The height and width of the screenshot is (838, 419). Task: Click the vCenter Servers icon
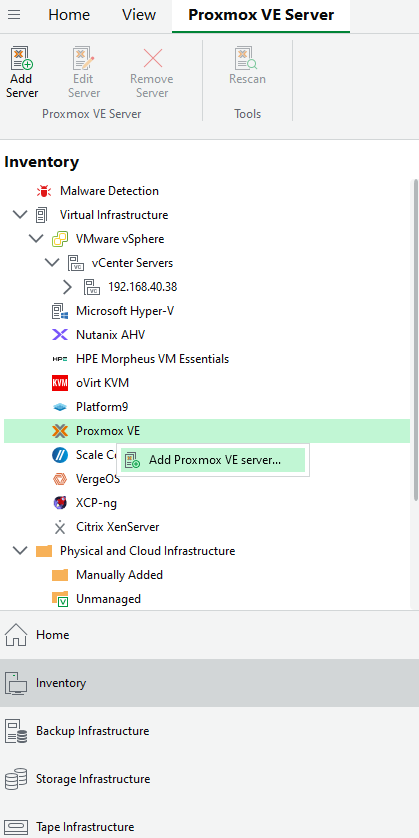pyautogui.click(x=76, y=263)
